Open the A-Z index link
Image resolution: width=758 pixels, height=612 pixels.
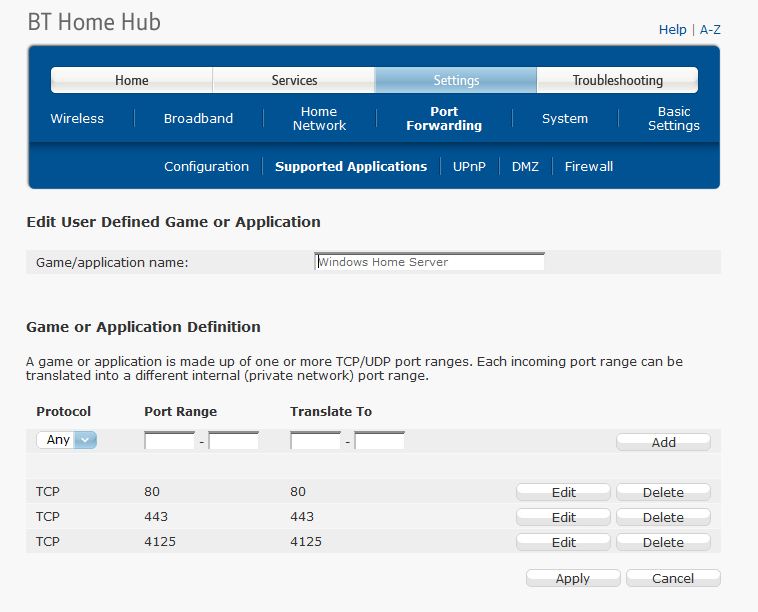[x=710, y=29]
